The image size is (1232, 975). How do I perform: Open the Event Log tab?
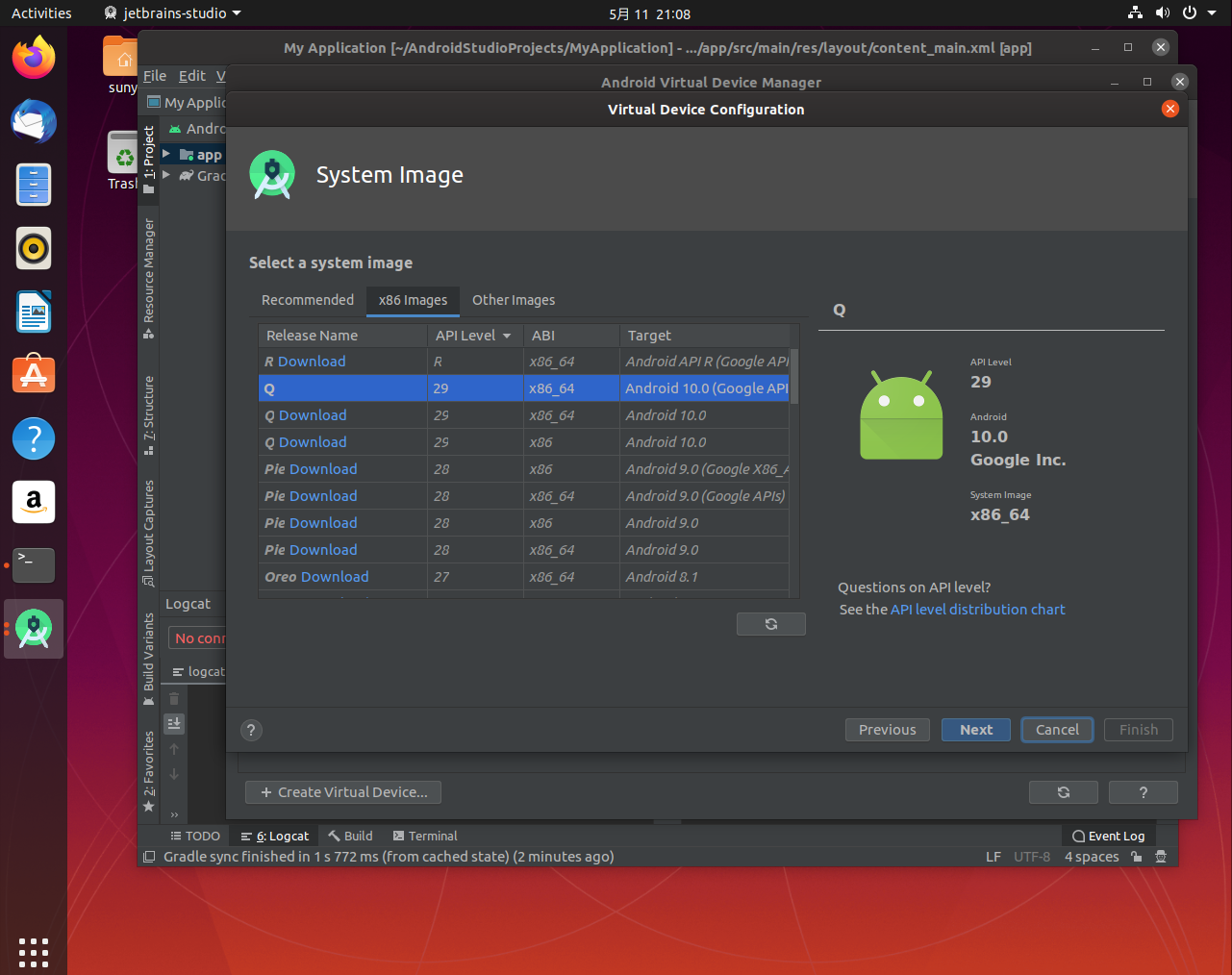tap(1108, 837)
